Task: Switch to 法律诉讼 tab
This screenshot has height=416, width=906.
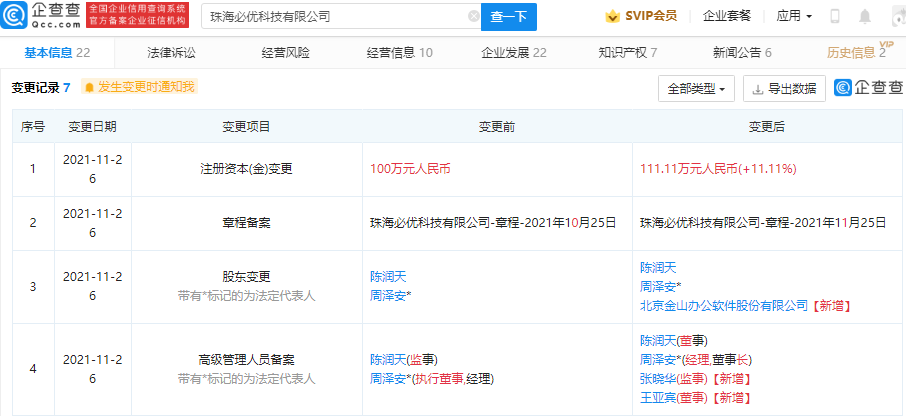Action: pos(172,53)
